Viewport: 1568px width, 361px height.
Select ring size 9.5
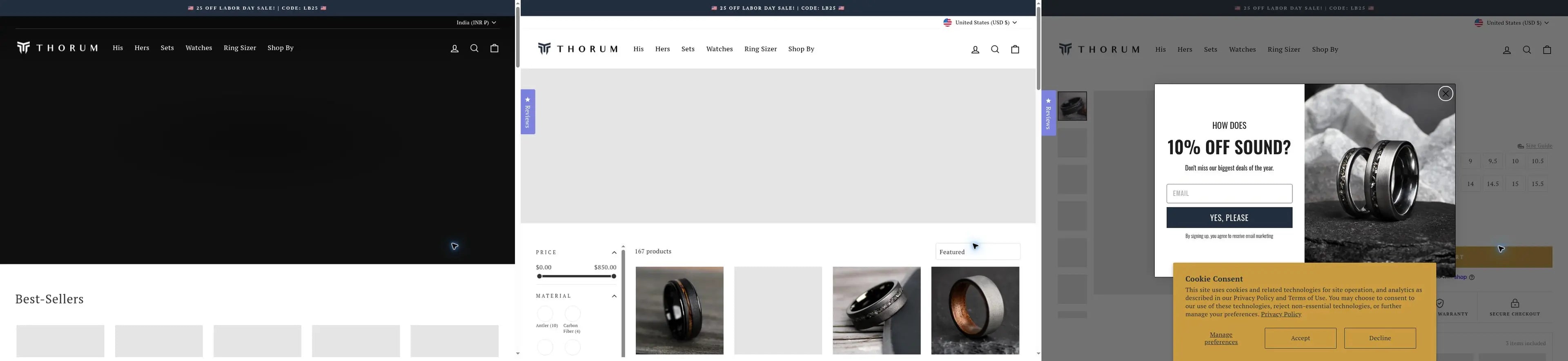tap(1492, 162)
